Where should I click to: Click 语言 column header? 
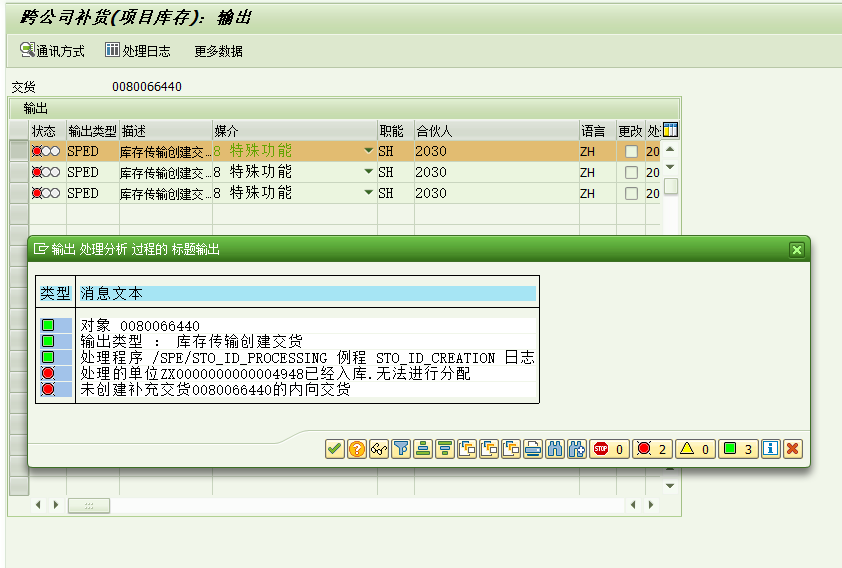click(x=598, y=131)
